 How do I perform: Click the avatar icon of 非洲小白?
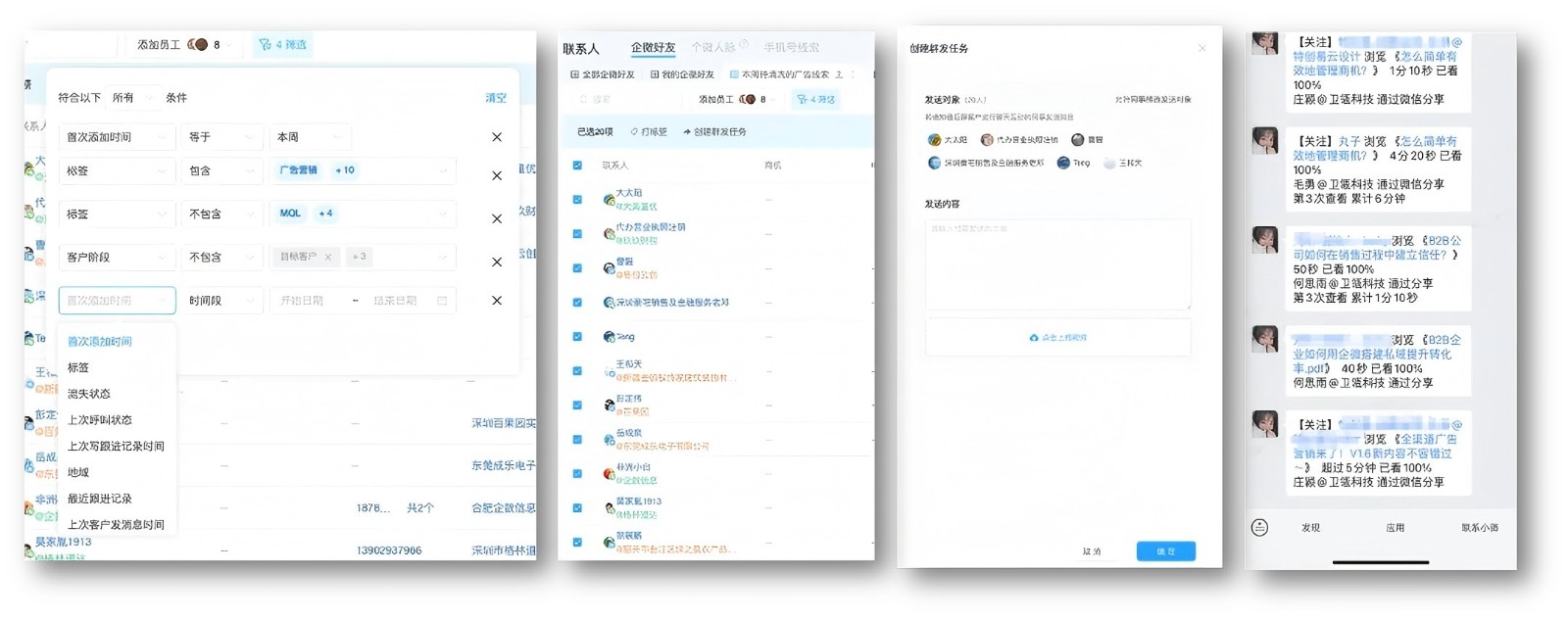(x=609, y=474)
